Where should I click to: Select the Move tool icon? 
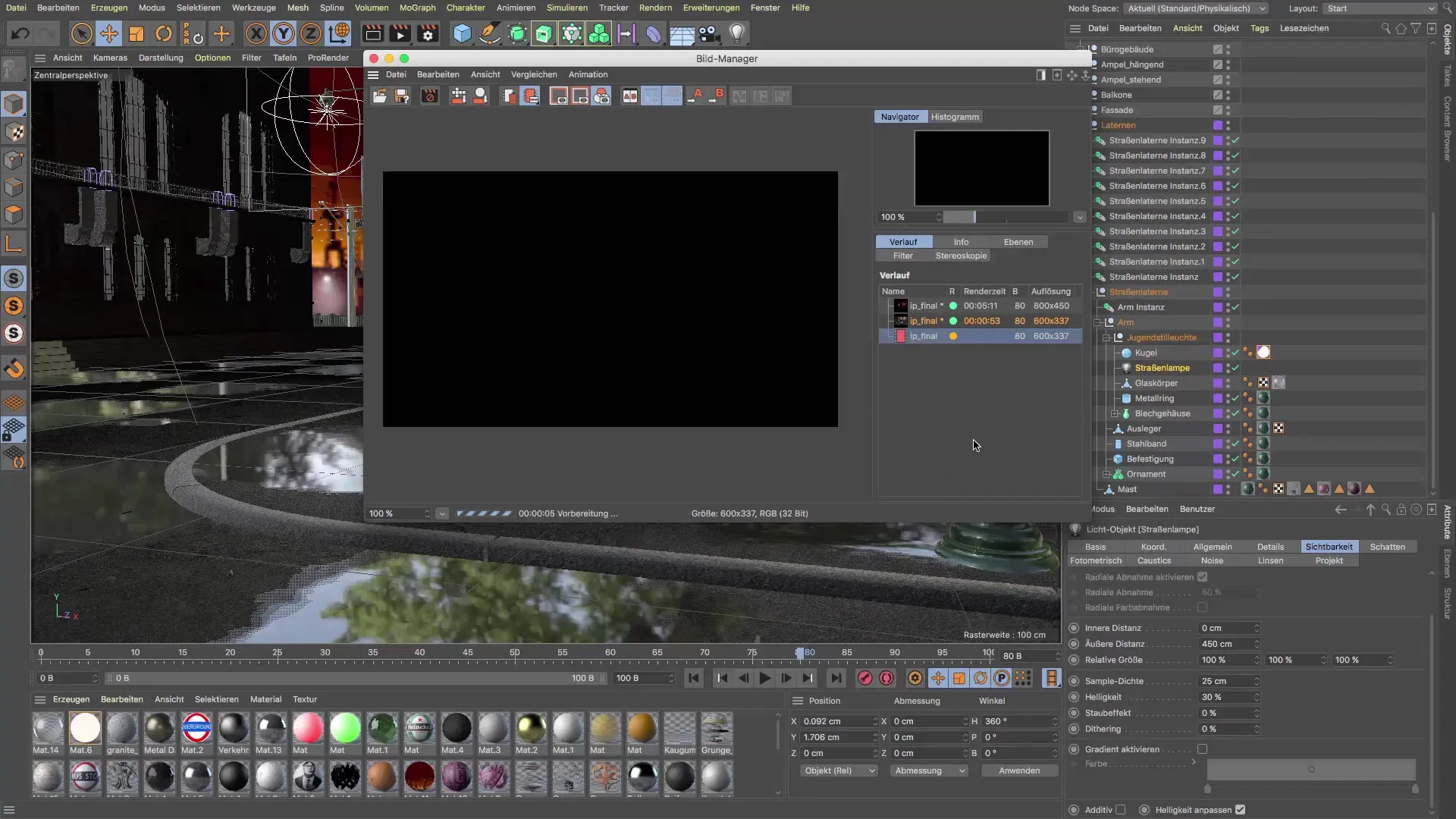(x=109, y=33)
